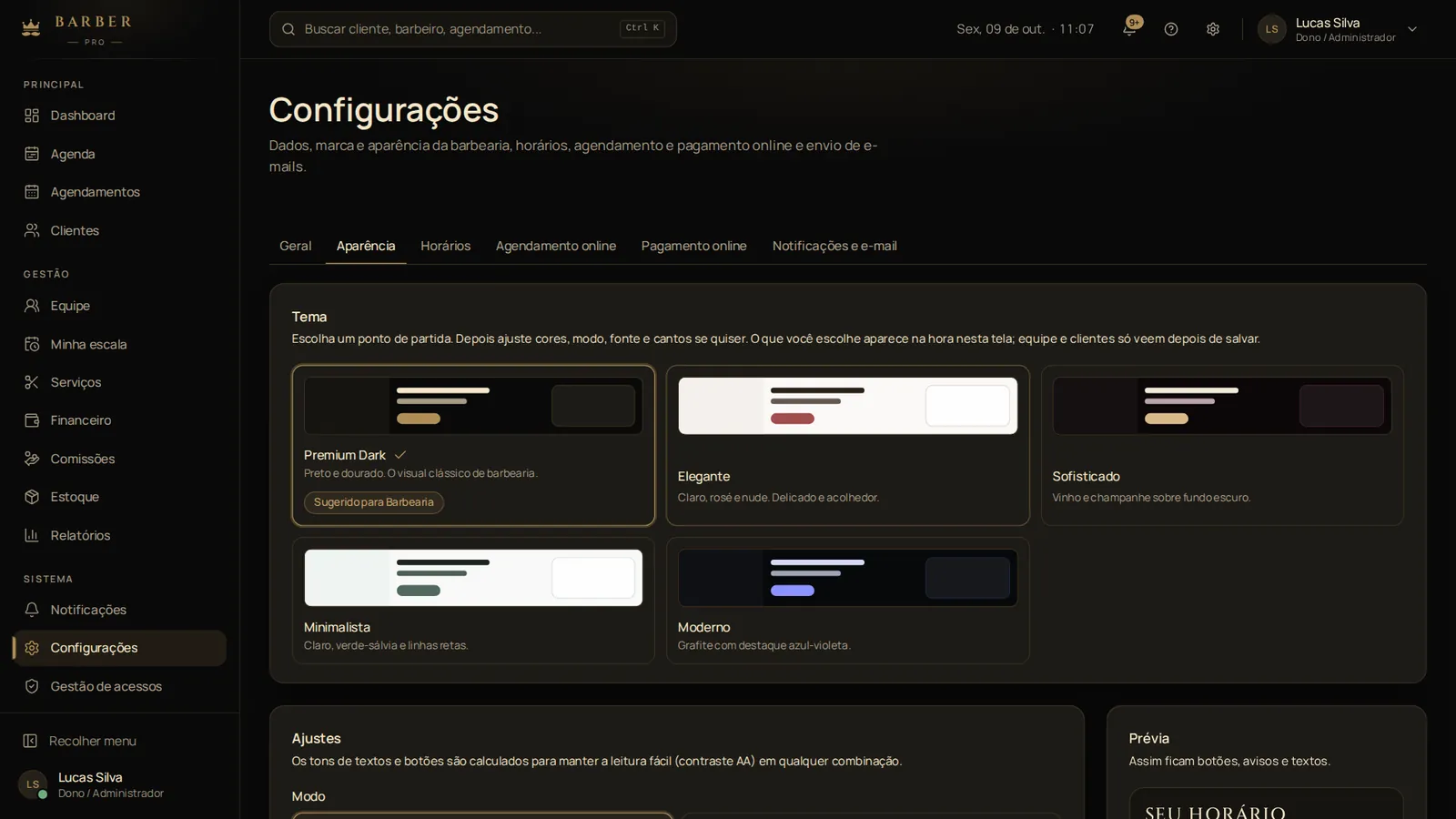Open the Agendamento online tab
The height and width of the screenshot is (819, 1456).
pyautogui.click(x=556, y=246)
